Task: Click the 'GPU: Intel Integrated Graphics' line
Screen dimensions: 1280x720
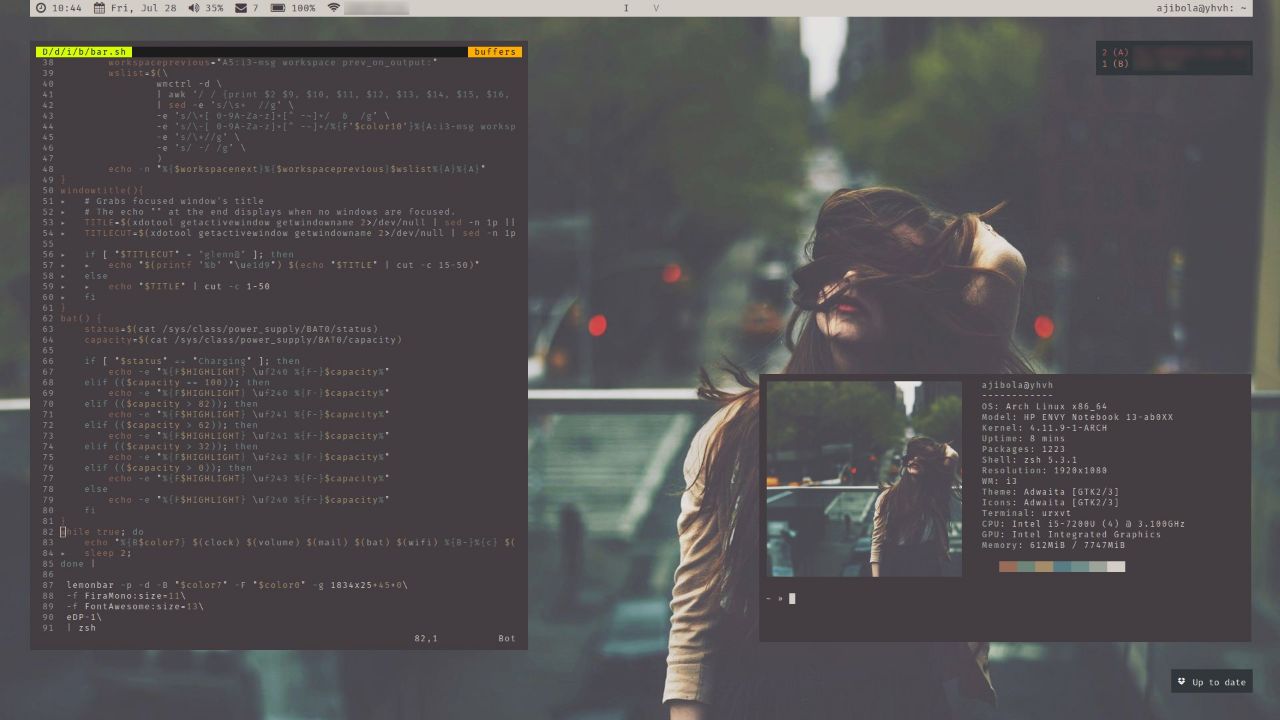Action: tap(1072, 535)
